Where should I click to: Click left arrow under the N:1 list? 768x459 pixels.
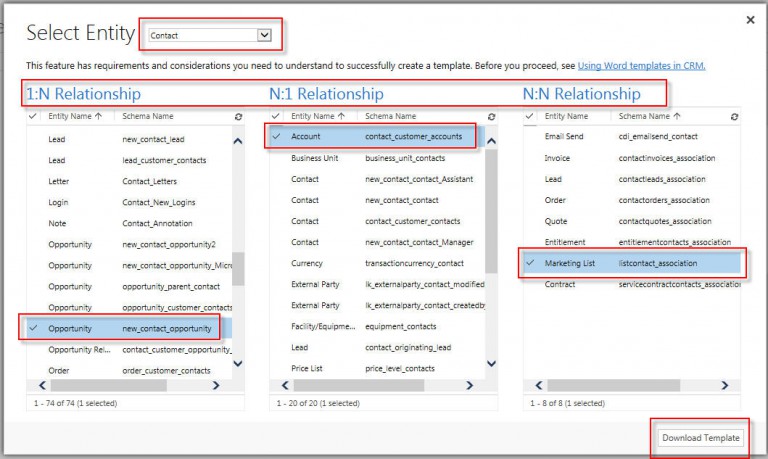coord(286,386)
